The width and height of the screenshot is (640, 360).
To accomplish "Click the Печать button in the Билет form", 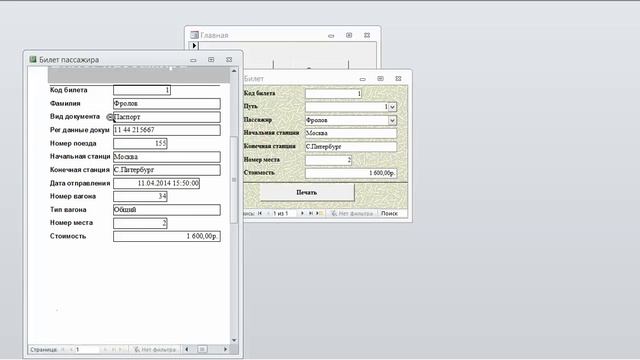I will click(x=307, y=192).
